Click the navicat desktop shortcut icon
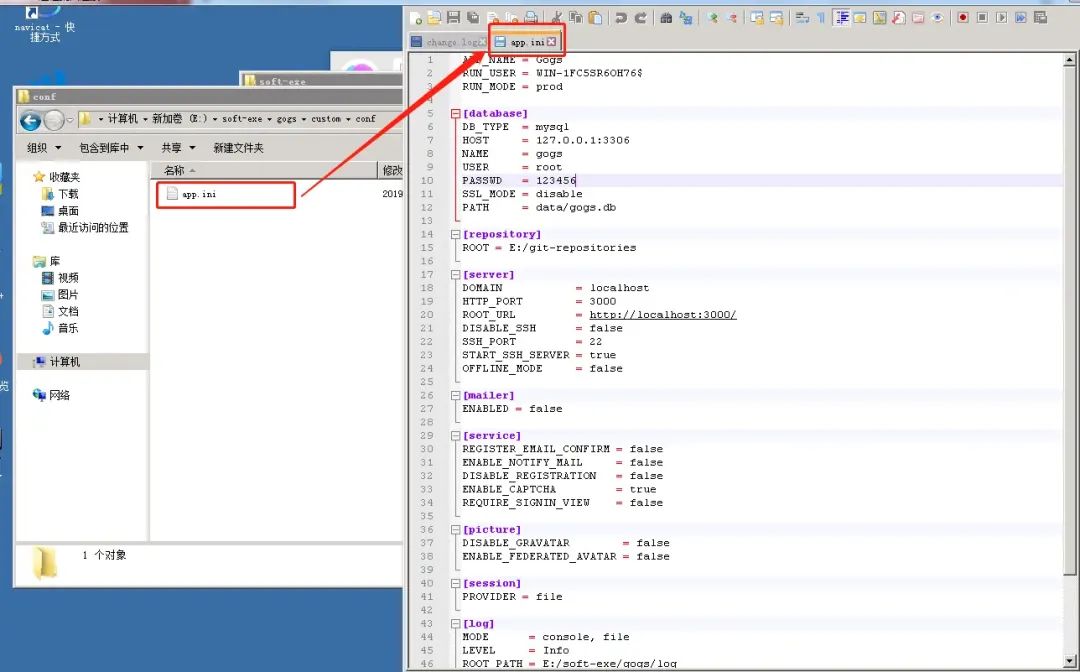This screenshot has width=1080, height=672. pos(45,23)
